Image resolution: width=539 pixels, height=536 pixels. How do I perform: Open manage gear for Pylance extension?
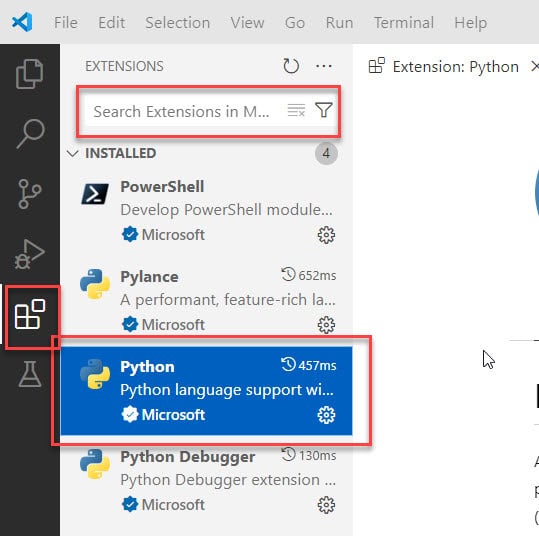click(x=326, y=325)
